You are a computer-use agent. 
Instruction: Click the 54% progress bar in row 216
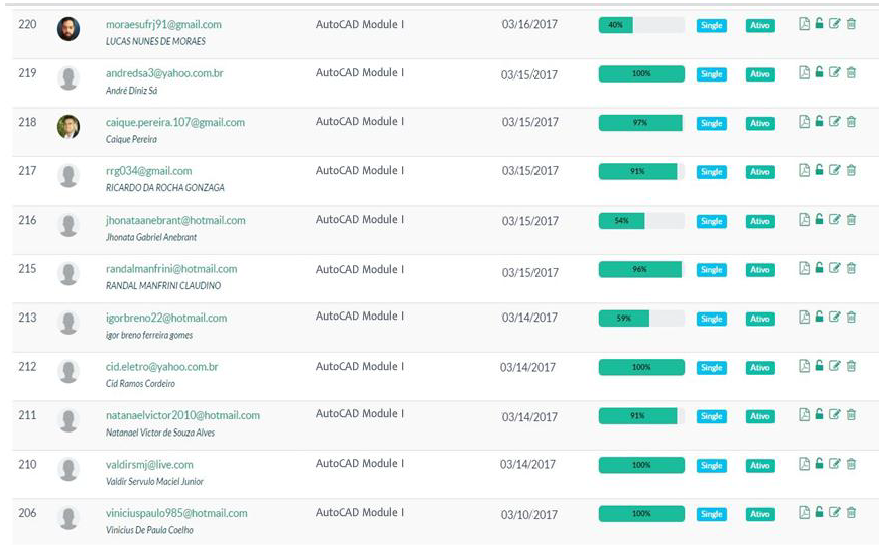641,221
